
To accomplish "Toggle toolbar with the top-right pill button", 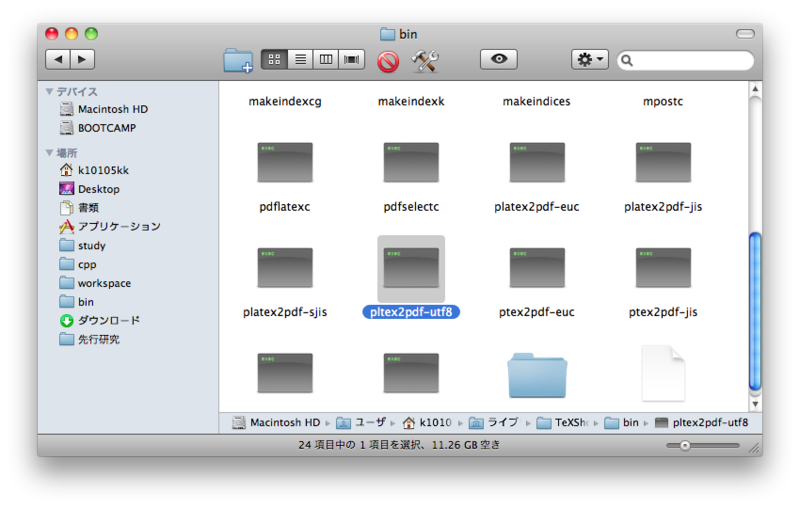I will coord(745,34).
